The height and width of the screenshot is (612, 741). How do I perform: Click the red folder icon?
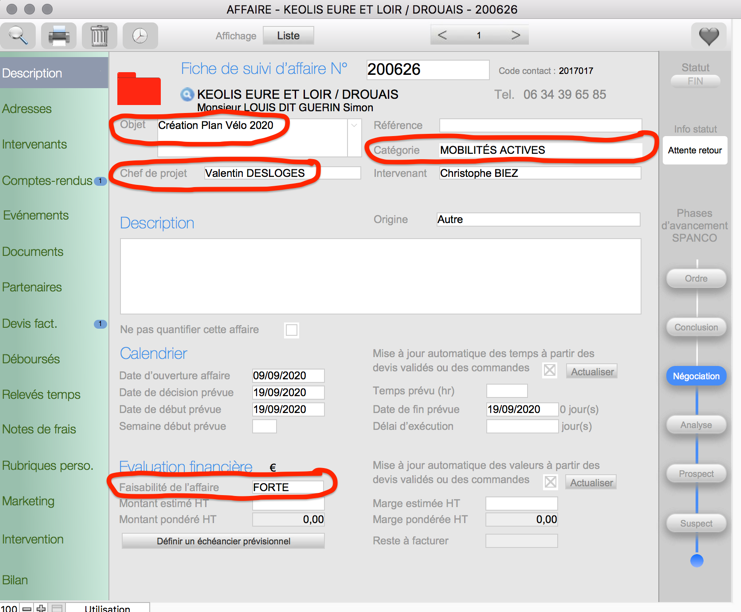click(x=139, y=88)
